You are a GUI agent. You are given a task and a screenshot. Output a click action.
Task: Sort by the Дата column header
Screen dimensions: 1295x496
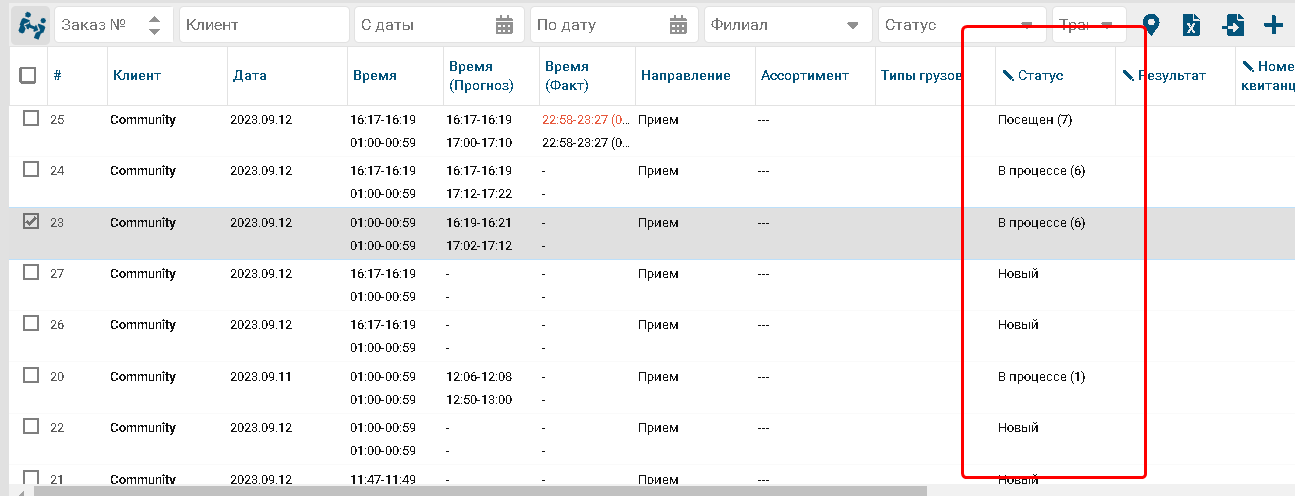249,75
